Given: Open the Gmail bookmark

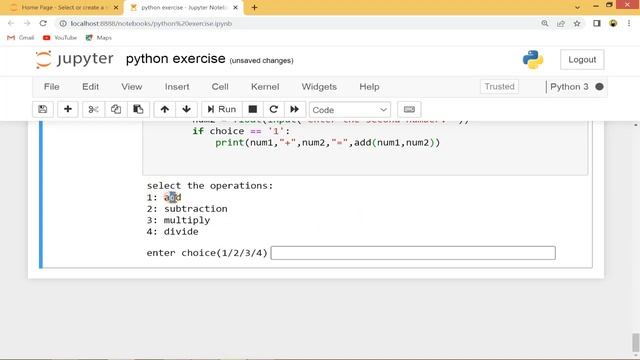Looking at the screenshot, I should (21, 38).
